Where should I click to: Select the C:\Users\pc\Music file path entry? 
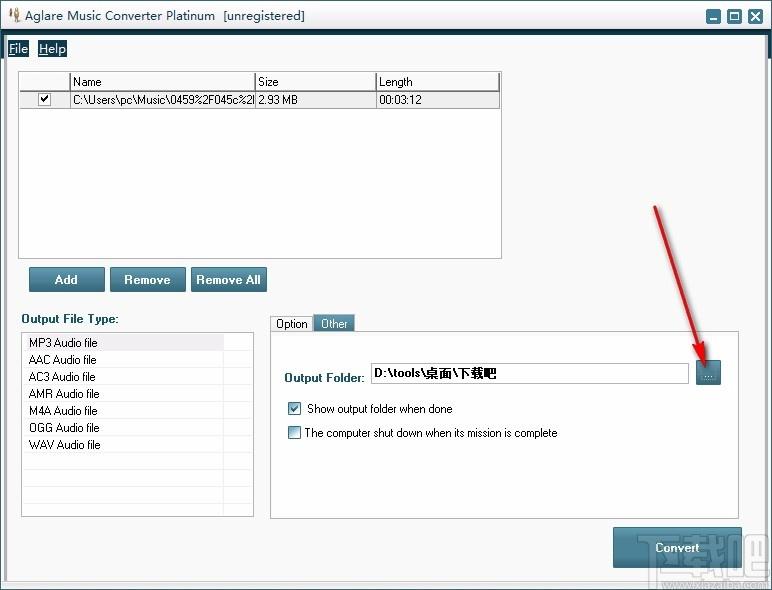pos(163,100)
